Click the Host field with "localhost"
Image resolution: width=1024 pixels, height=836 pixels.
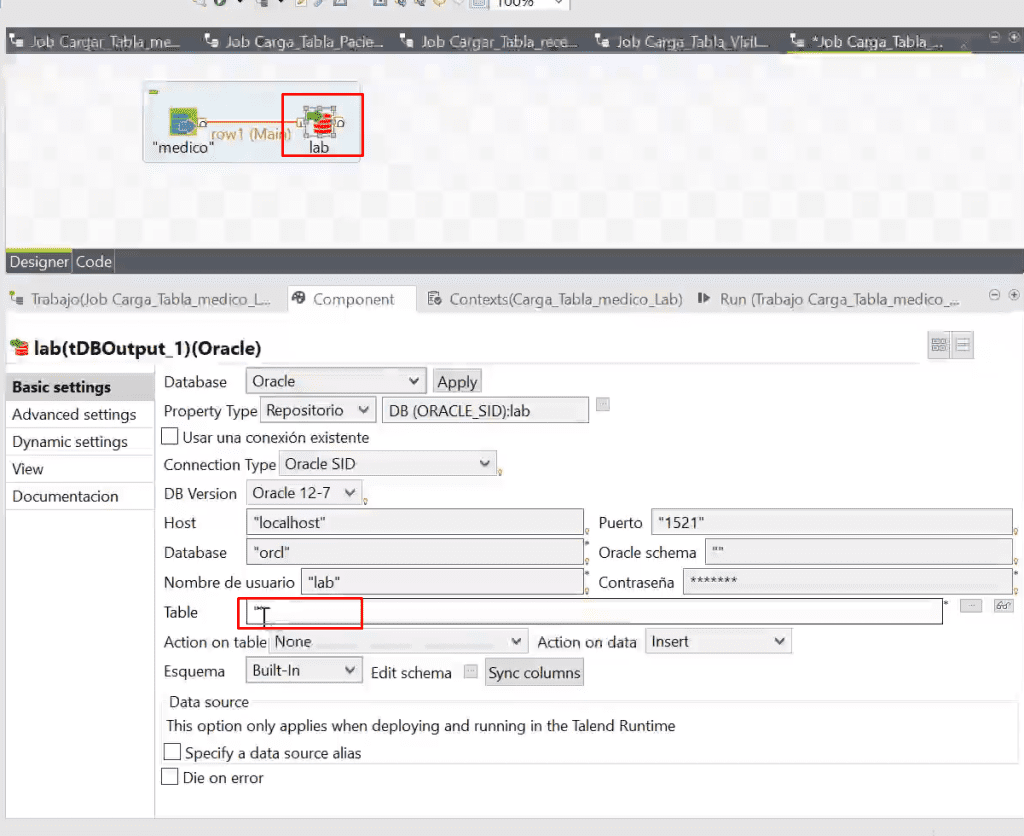(x=415, y=522)
